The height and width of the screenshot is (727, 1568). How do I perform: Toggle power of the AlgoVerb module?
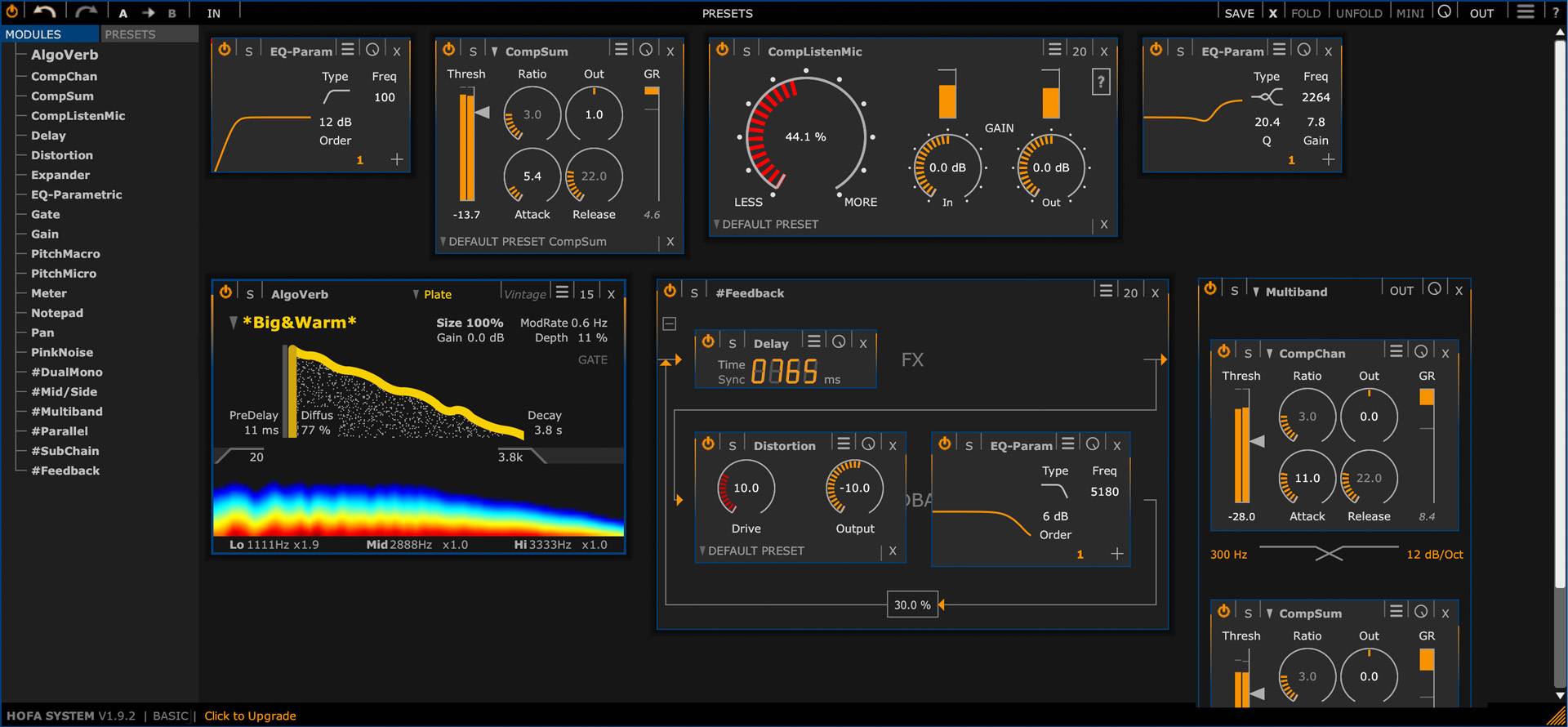[x=226, y=292]
